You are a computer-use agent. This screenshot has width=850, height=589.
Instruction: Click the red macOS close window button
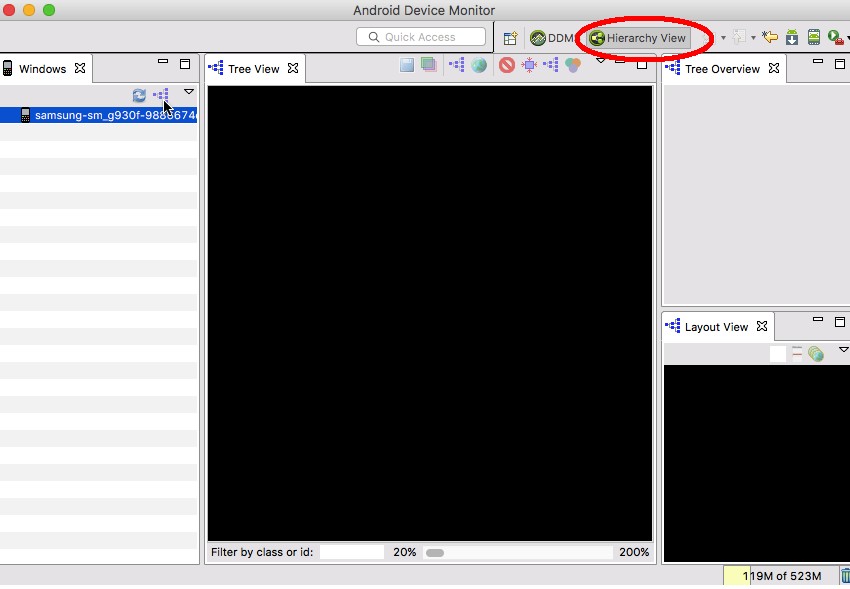[8, 10]
